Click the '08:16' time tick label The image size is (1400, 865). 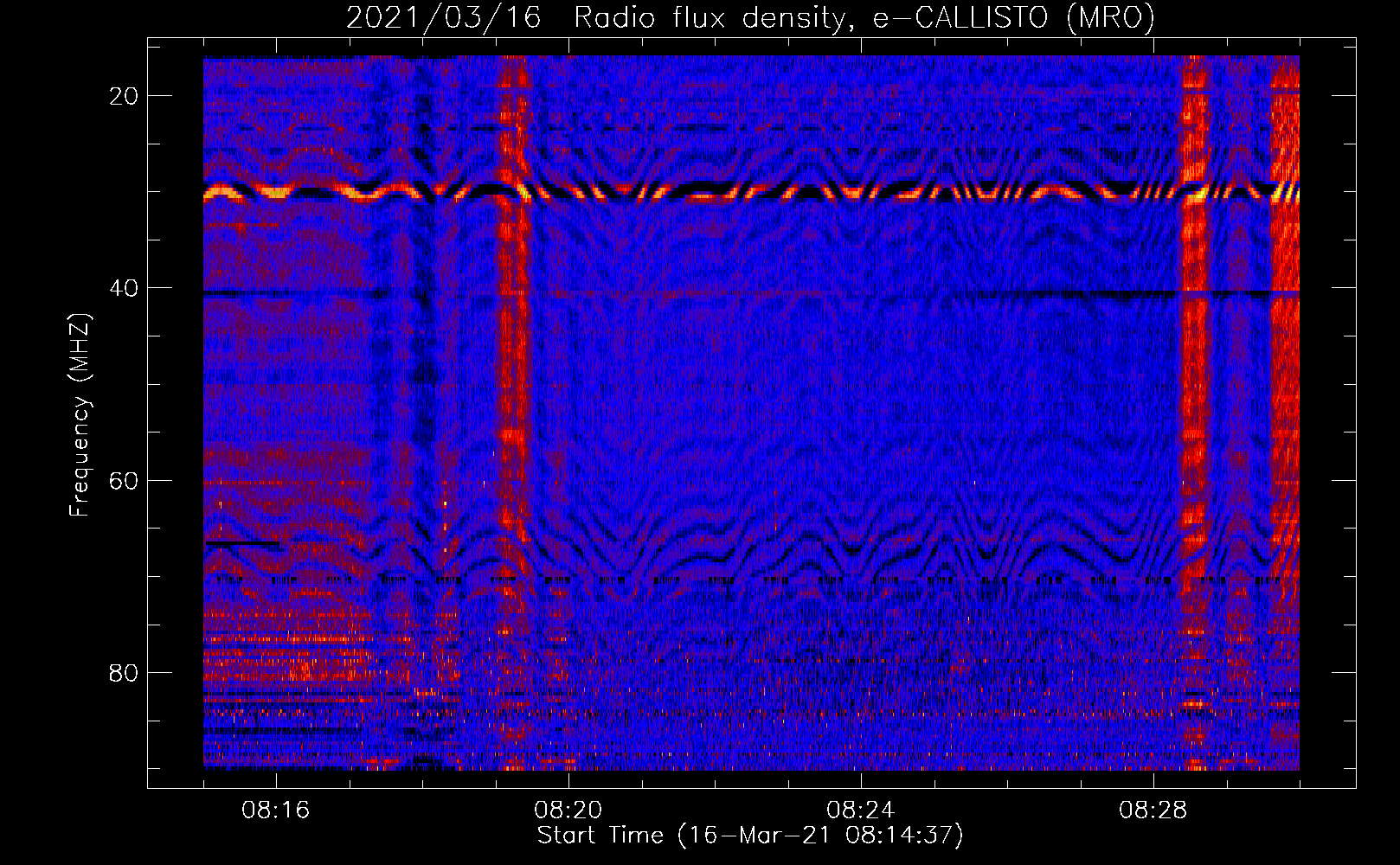[x=276, y=811]
